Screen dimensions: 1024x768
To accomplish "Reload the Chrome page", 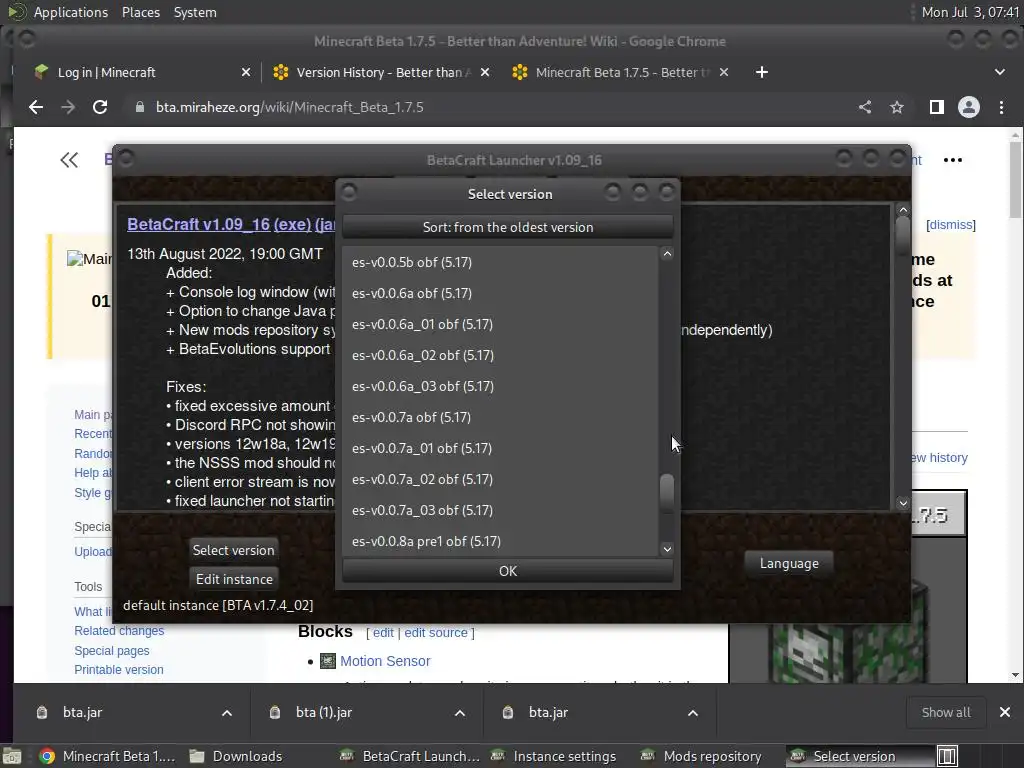I will point(100,107).
